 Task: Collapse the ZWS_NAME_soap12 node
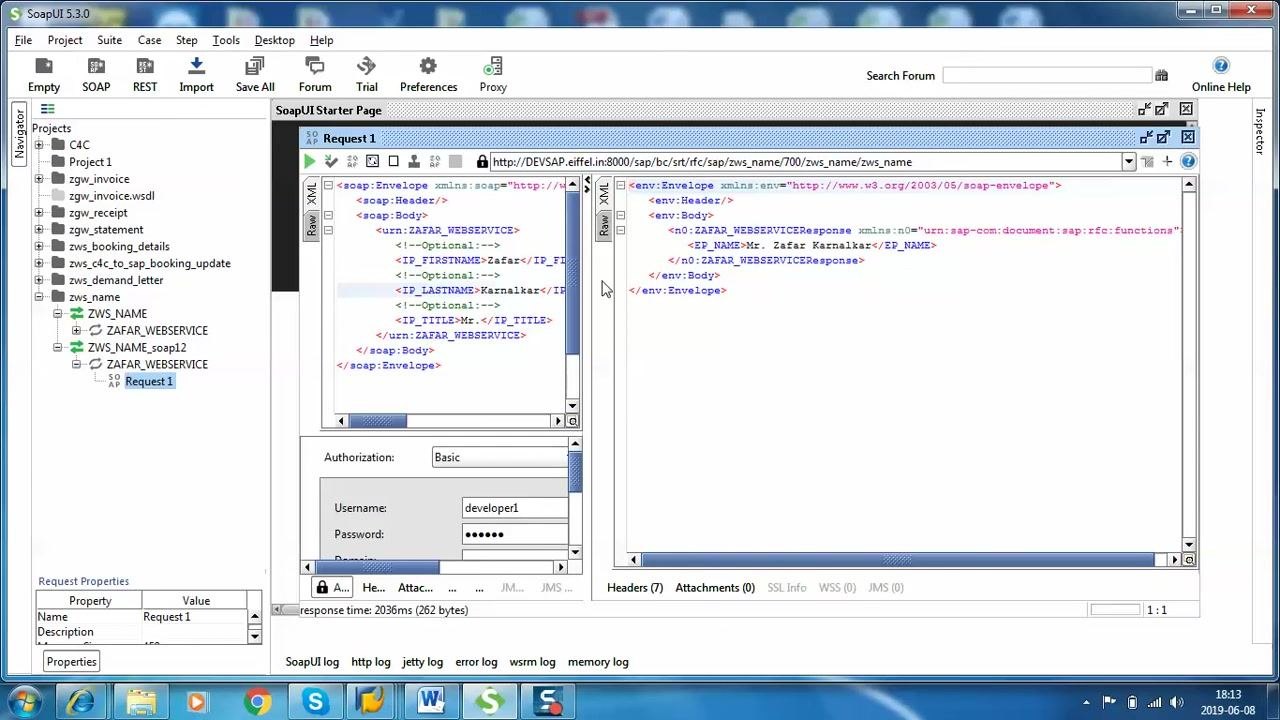tap(58, 348)
